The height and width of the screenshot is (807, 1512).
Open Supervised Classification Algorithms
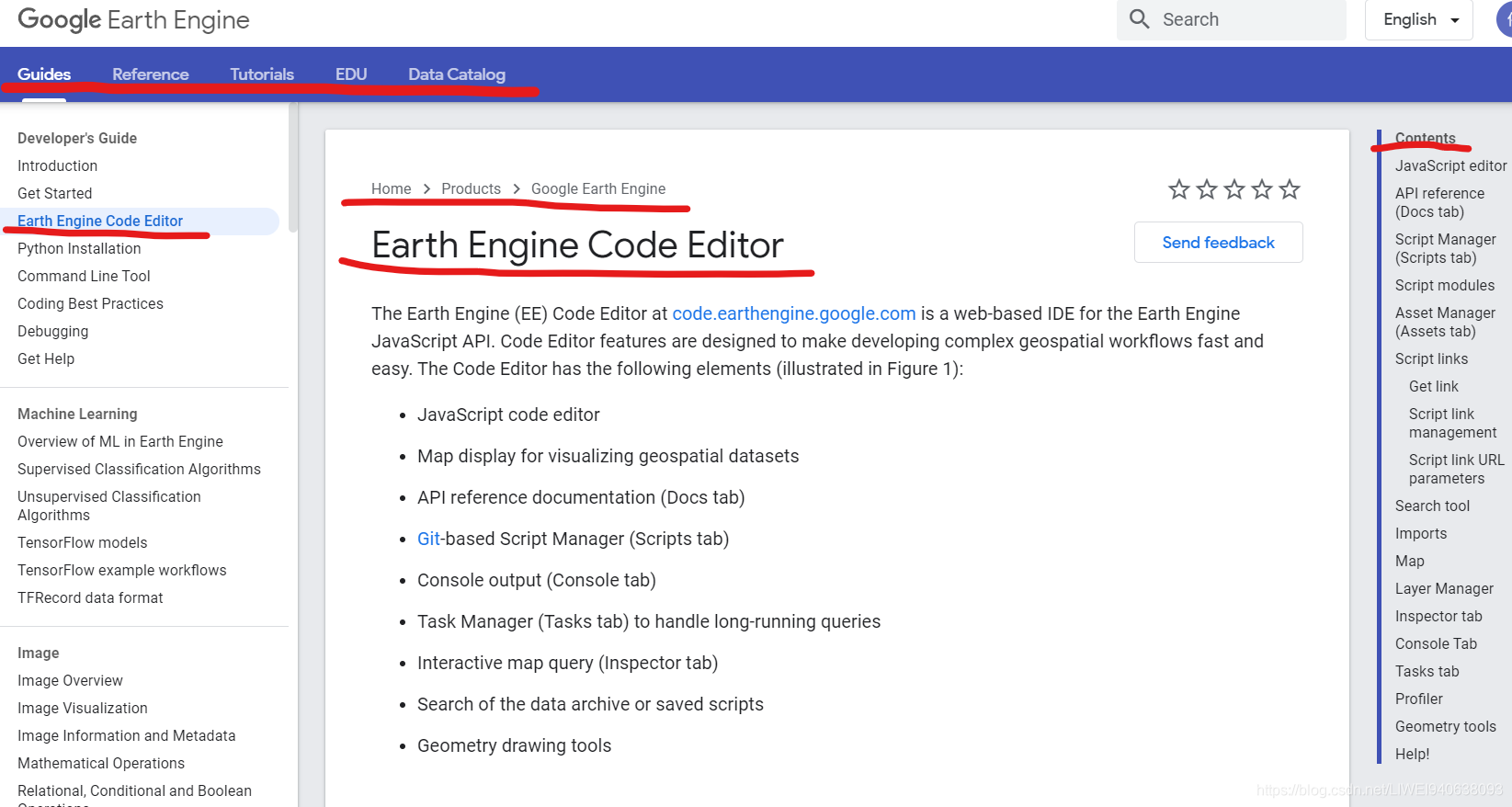pyautogui.click(x=139, y=469)
